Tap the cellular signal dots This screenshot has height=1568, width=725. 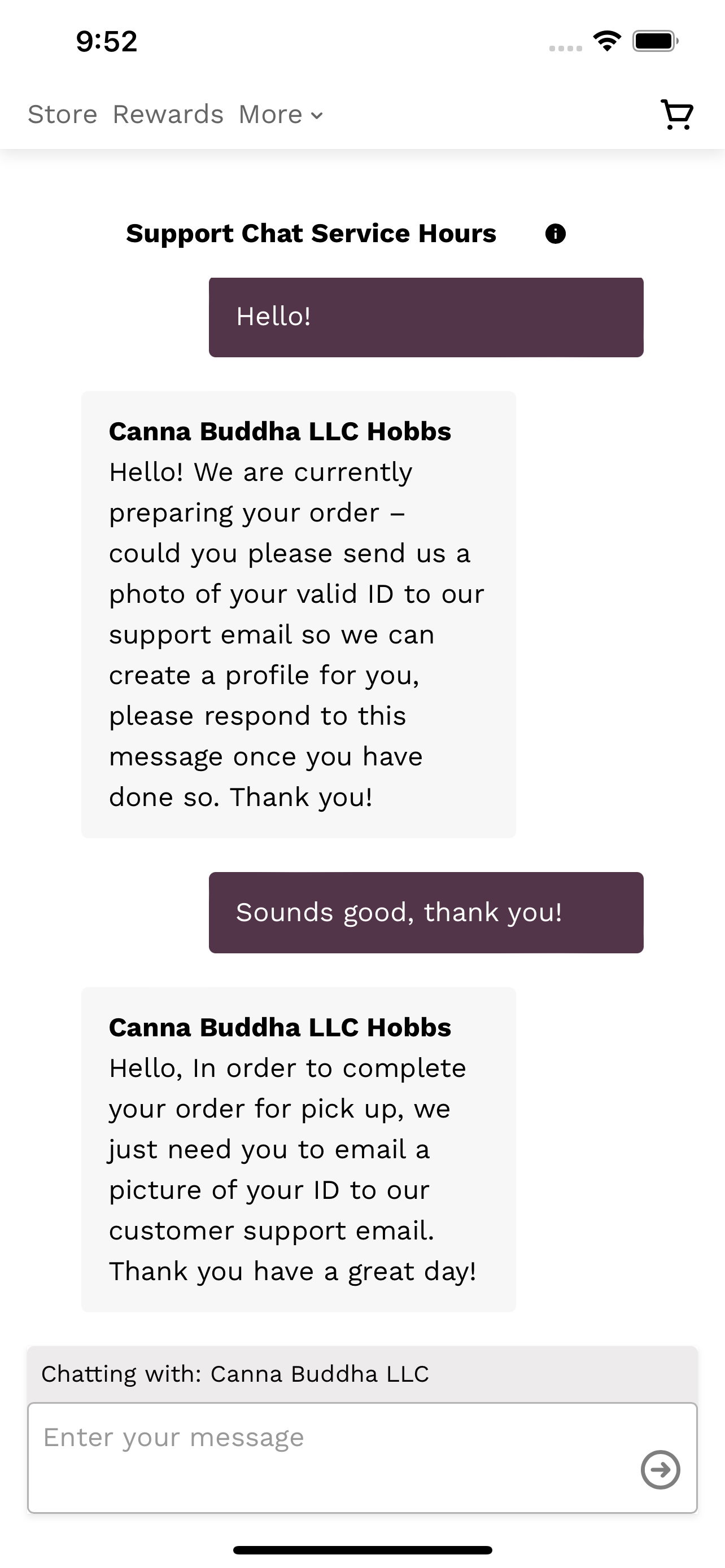click(566, 48)
